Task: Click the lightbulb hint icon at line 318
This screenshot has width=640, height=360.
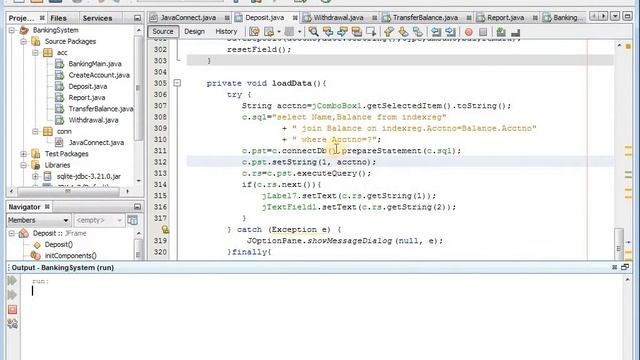Action: click(165, 229)
